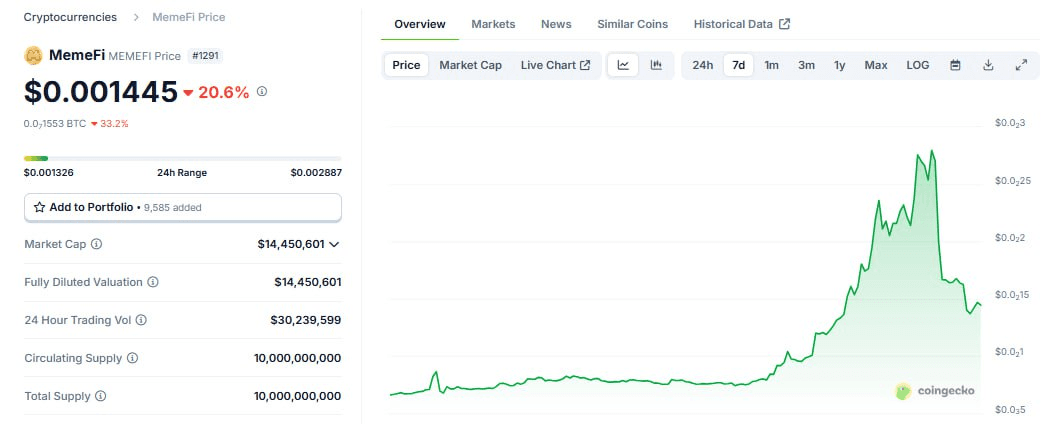Download the chart data icon
This screenshot has width=1054, height=424.
coord(988,66)
